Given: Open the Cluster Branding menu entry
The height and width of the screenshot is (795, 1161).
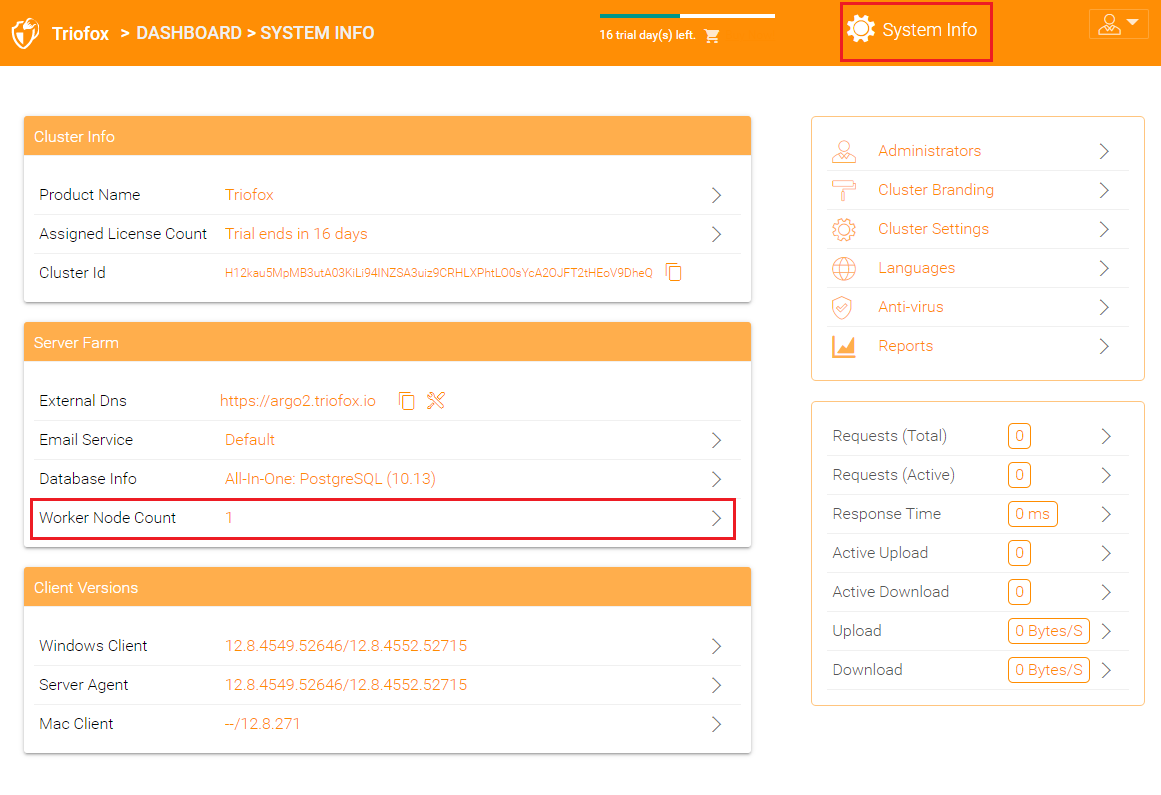Looking at the screenshot, I should [977, 190].
